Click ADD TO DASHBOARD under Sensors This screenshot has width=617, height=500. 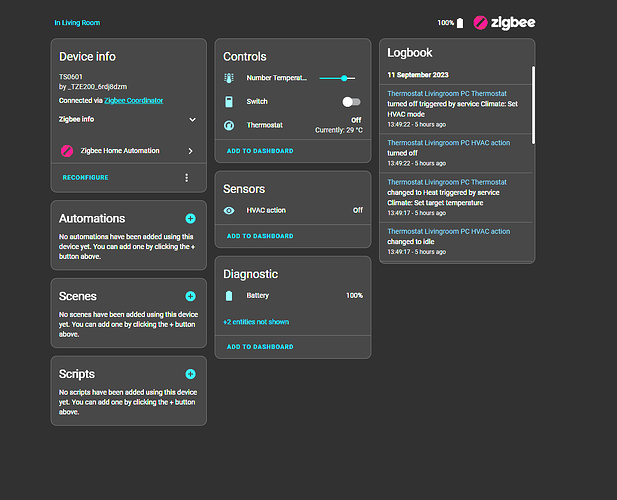260,236
